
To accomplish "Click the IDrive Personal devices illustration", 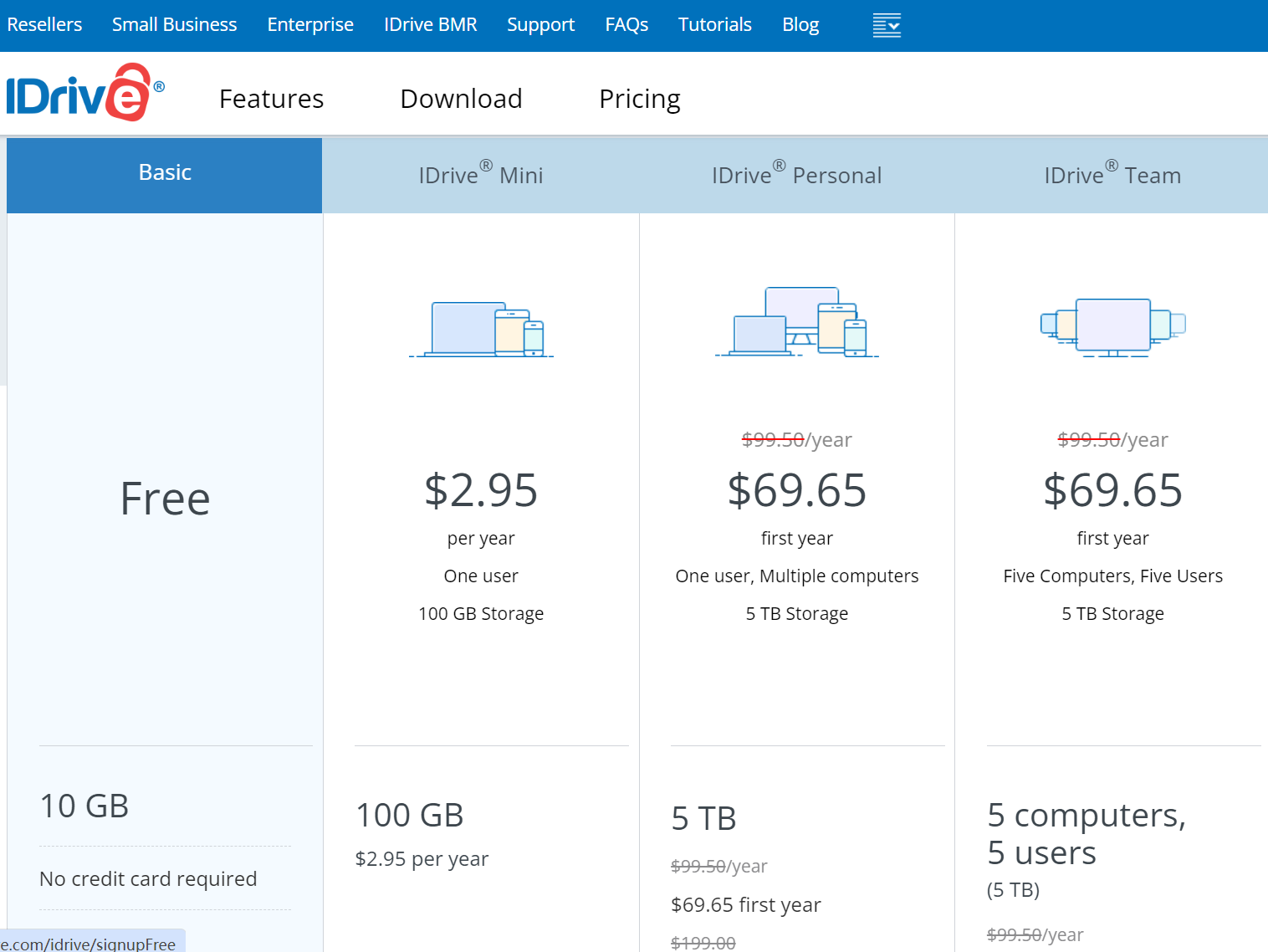I will point(796,322).
